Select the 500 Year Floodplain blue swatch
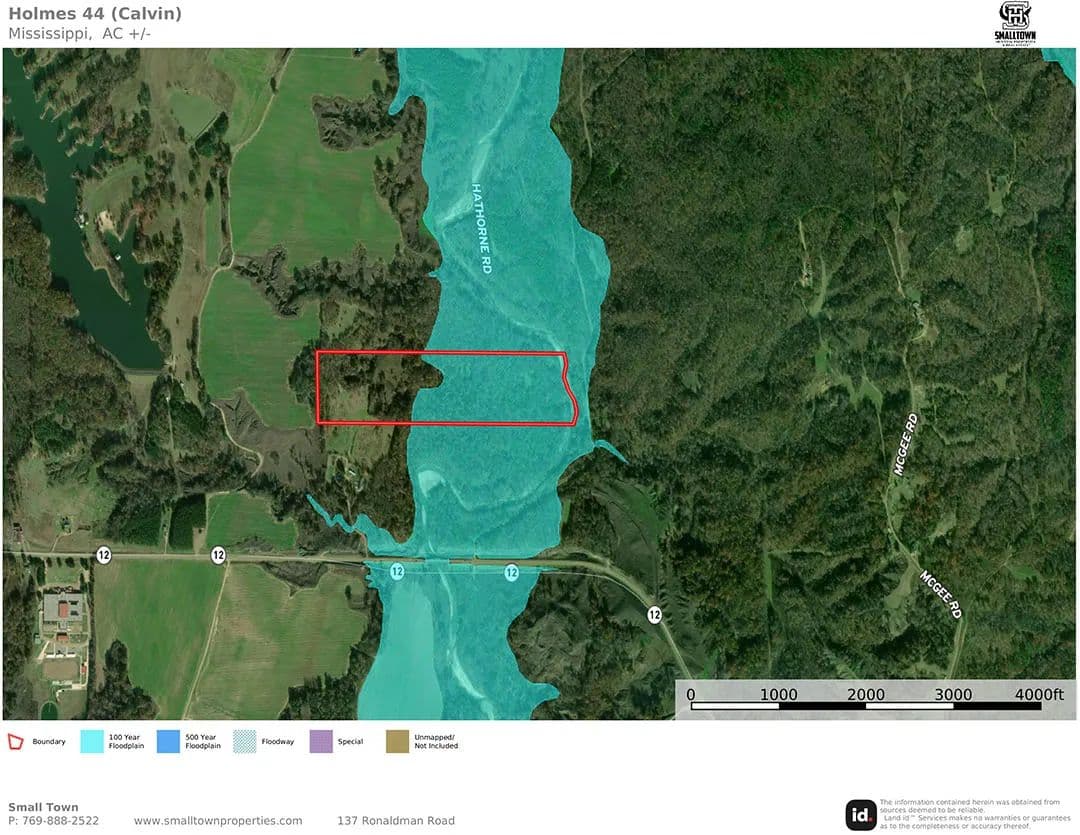1080x835 pixels. 169,741
